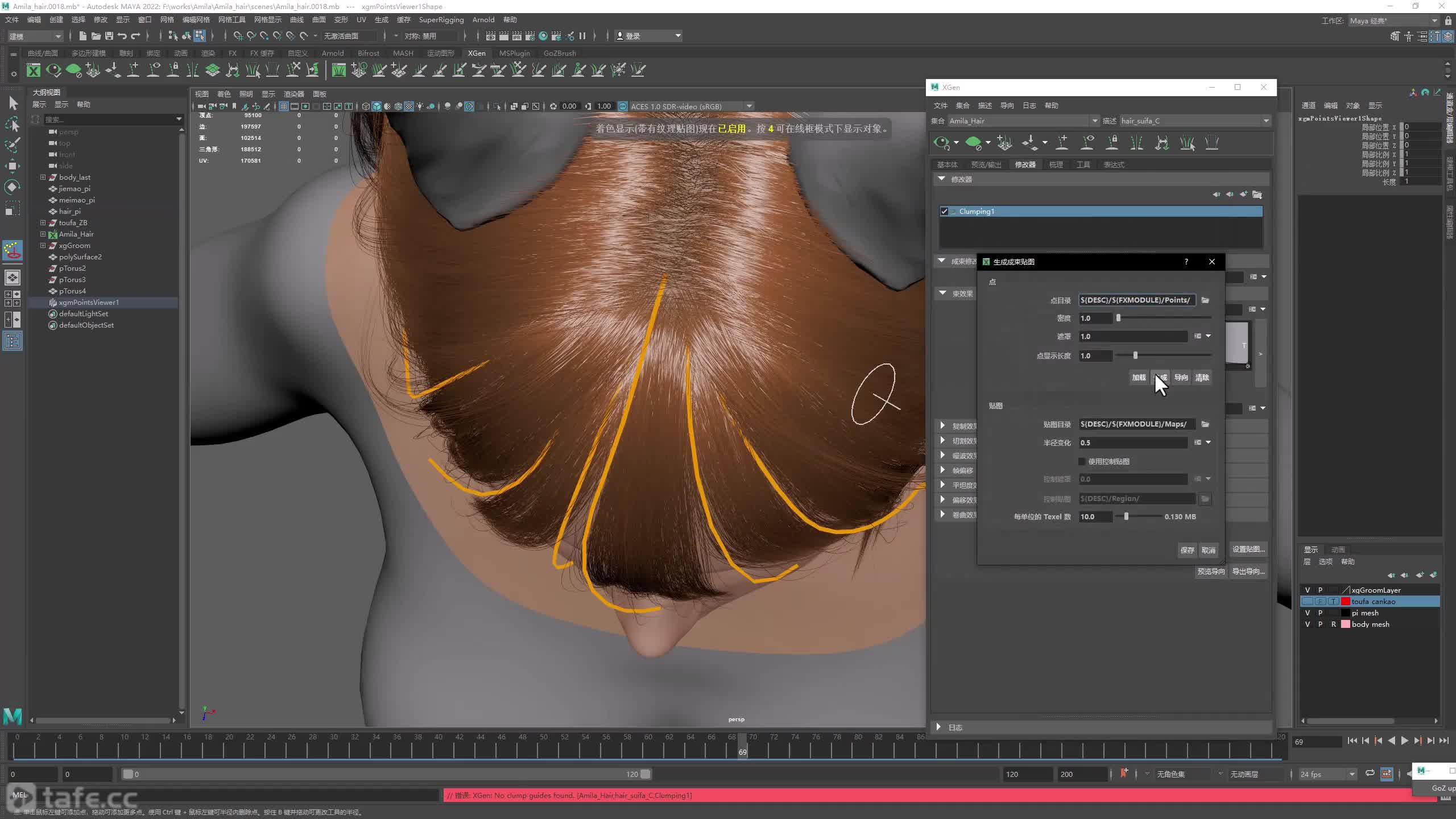Viewport: 1456px width, 819px height.
Task: Toggle playback P of pi mesh layer
Action: [1320, 613]
